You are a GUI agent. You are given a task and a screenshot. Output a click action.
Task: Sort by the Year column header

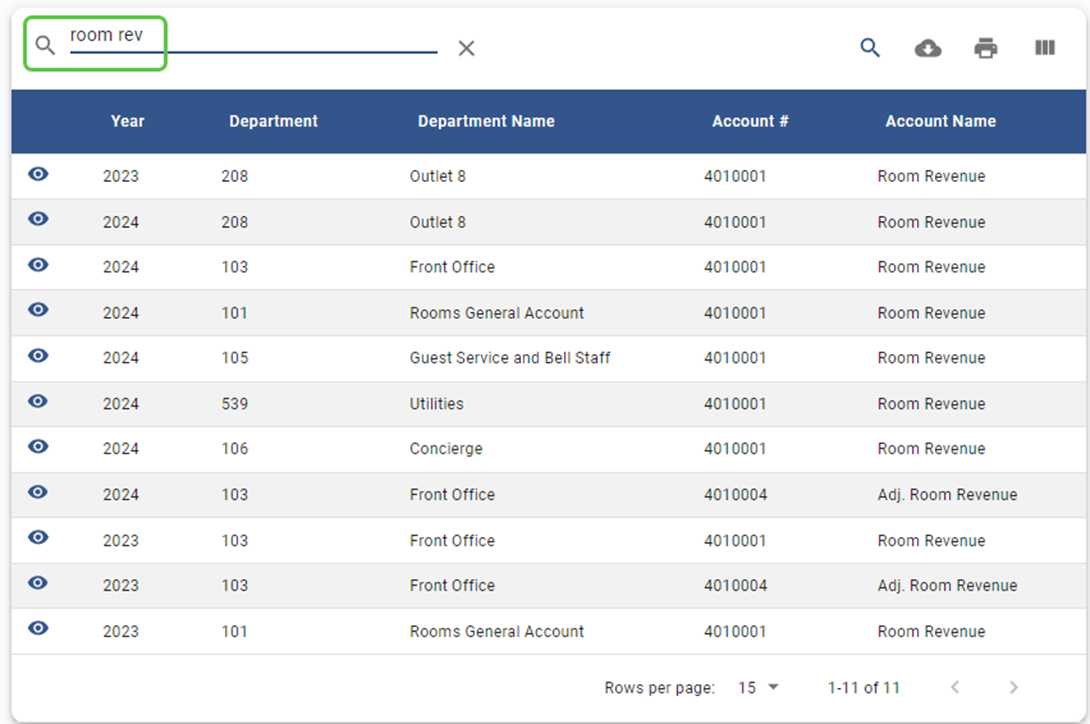(x=127, y=121)
